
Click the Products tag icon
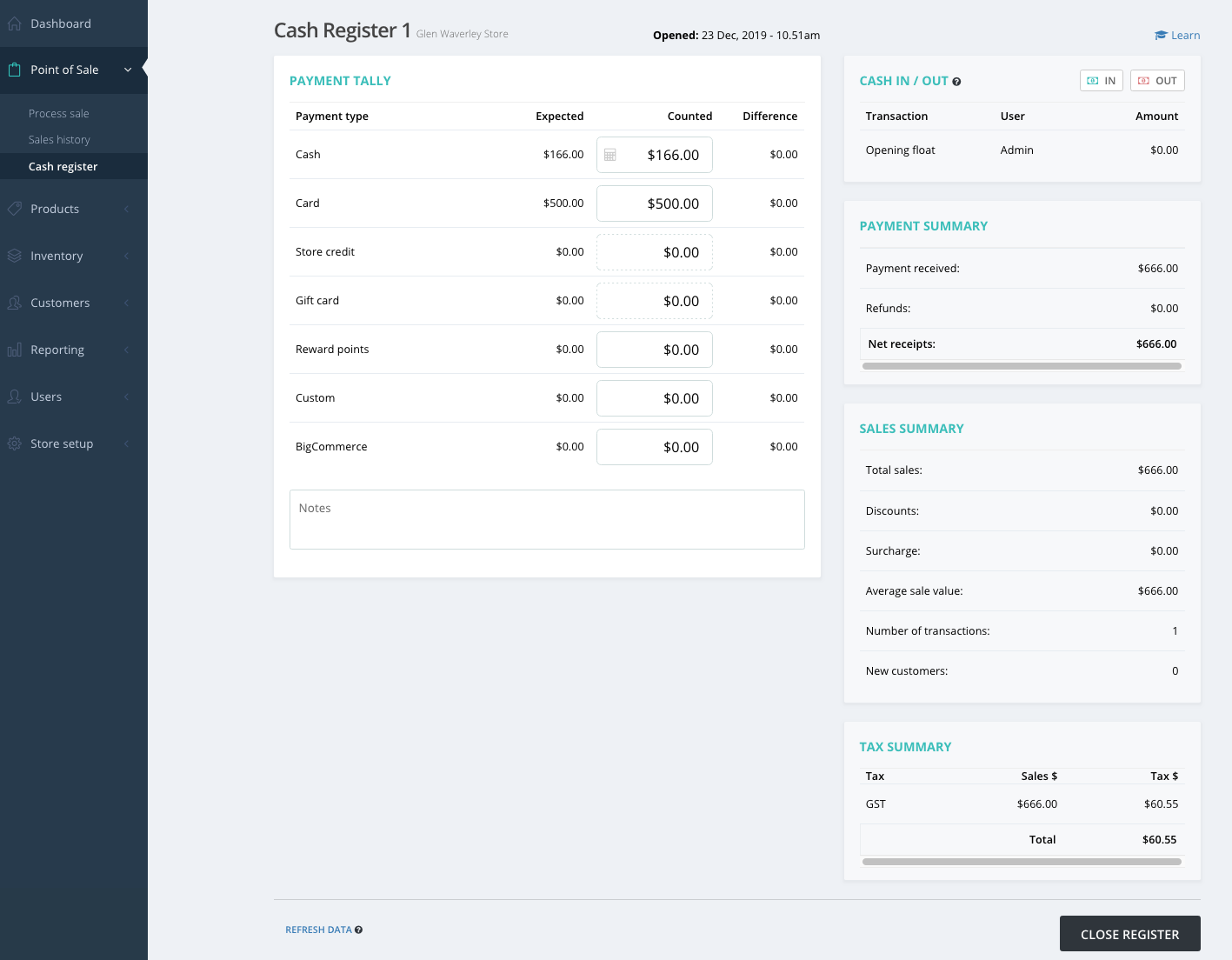(14, 209)
